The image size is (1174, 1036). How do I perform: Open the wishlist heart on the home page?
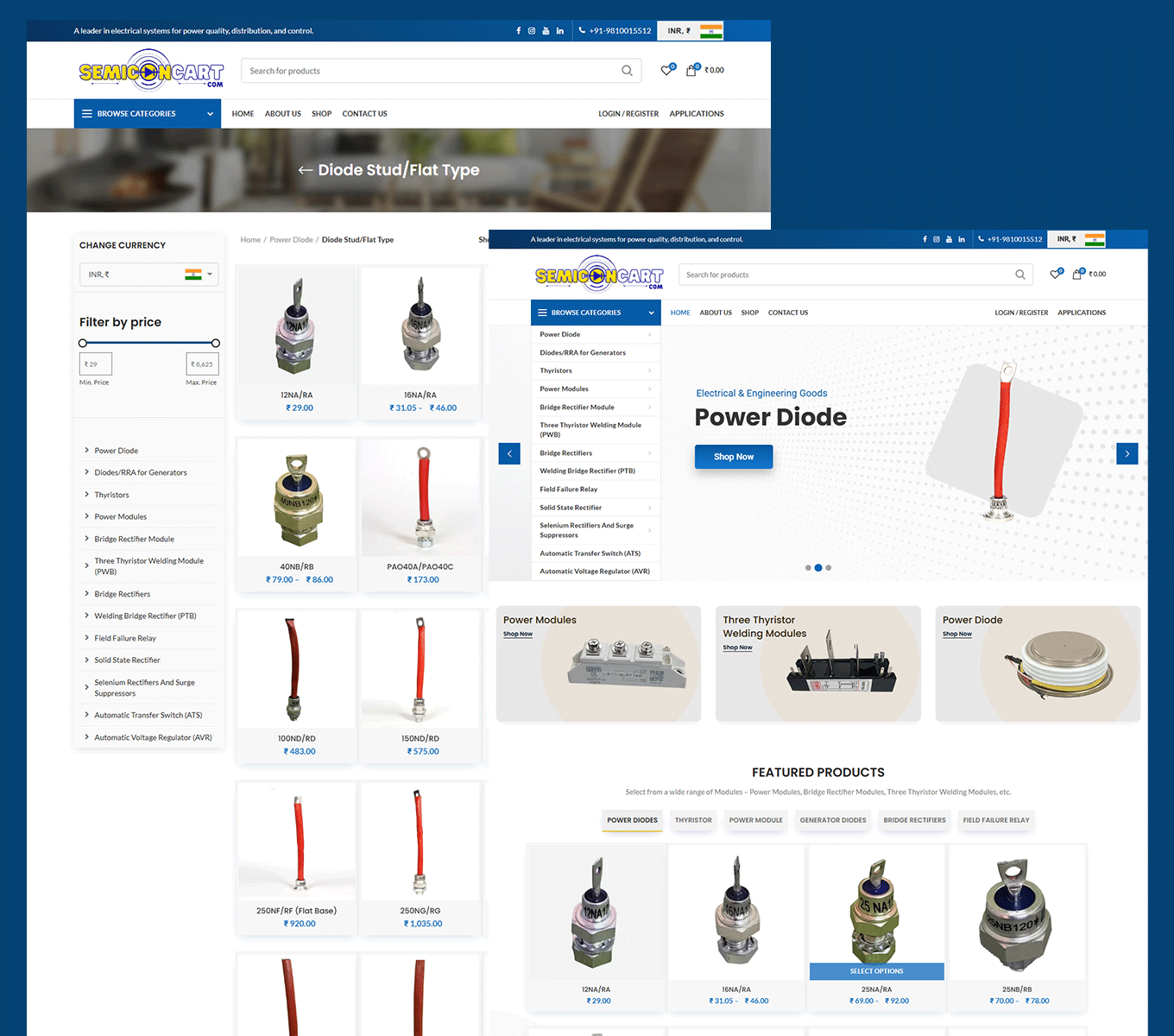1056,274
